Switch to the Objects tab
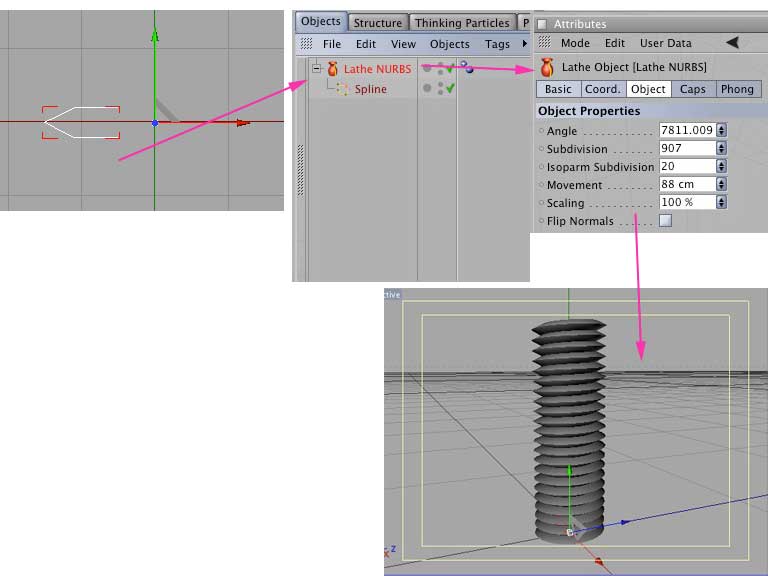The width and height of the screenshot is (768, 576). 321,22
